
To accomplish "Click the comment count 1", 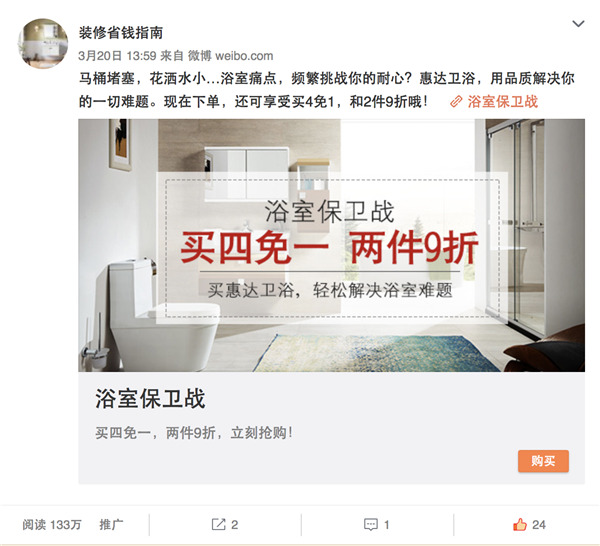I will (x=386, y=525).
